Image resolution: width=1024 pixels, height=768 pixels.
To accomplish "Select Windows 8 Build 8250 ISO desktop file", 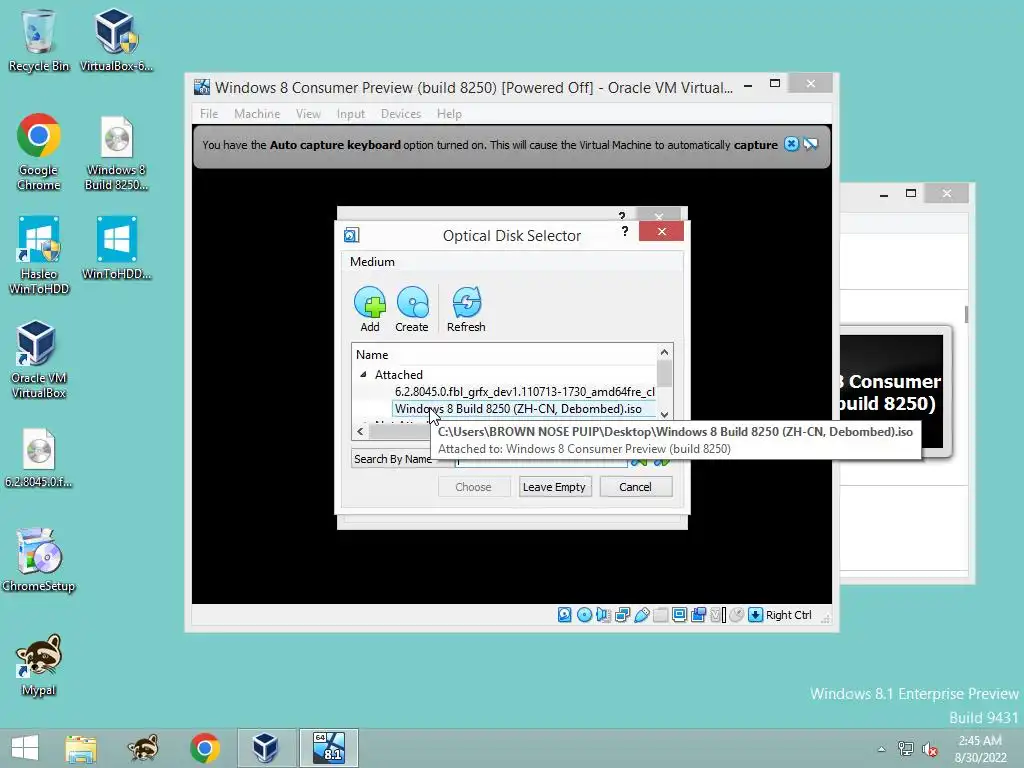I will tap(116, 152).
